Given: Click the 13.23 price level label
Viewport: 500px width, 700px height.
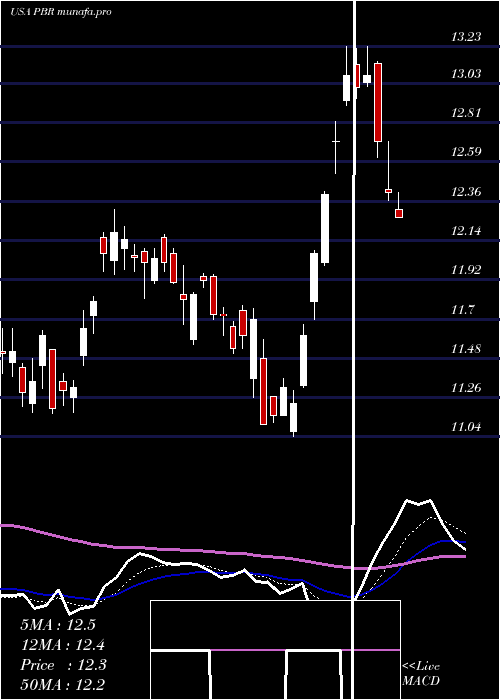Looking at the screenshot, I should click(x=466, y=36).
